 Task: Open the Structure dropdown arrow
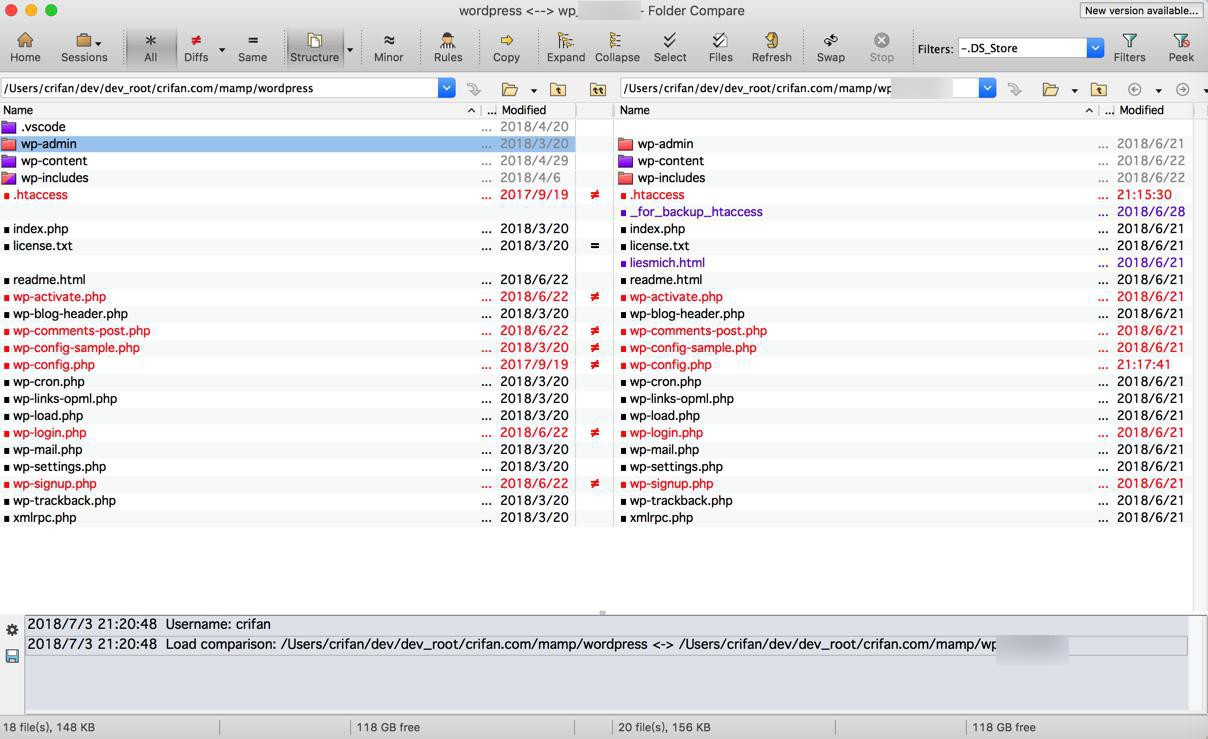(349, 49)
